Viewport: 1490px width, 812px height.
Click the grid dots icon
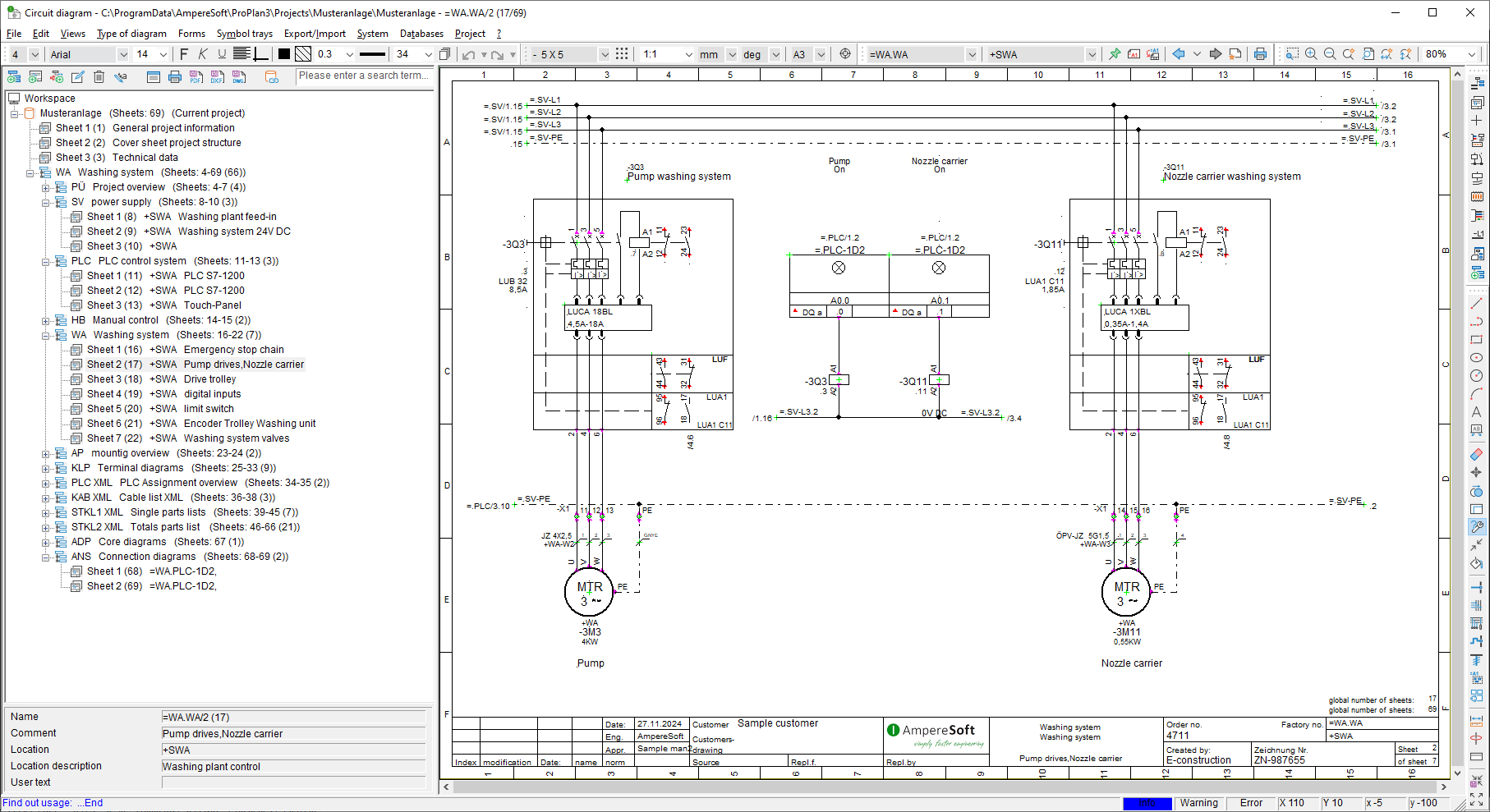[622, 54]
